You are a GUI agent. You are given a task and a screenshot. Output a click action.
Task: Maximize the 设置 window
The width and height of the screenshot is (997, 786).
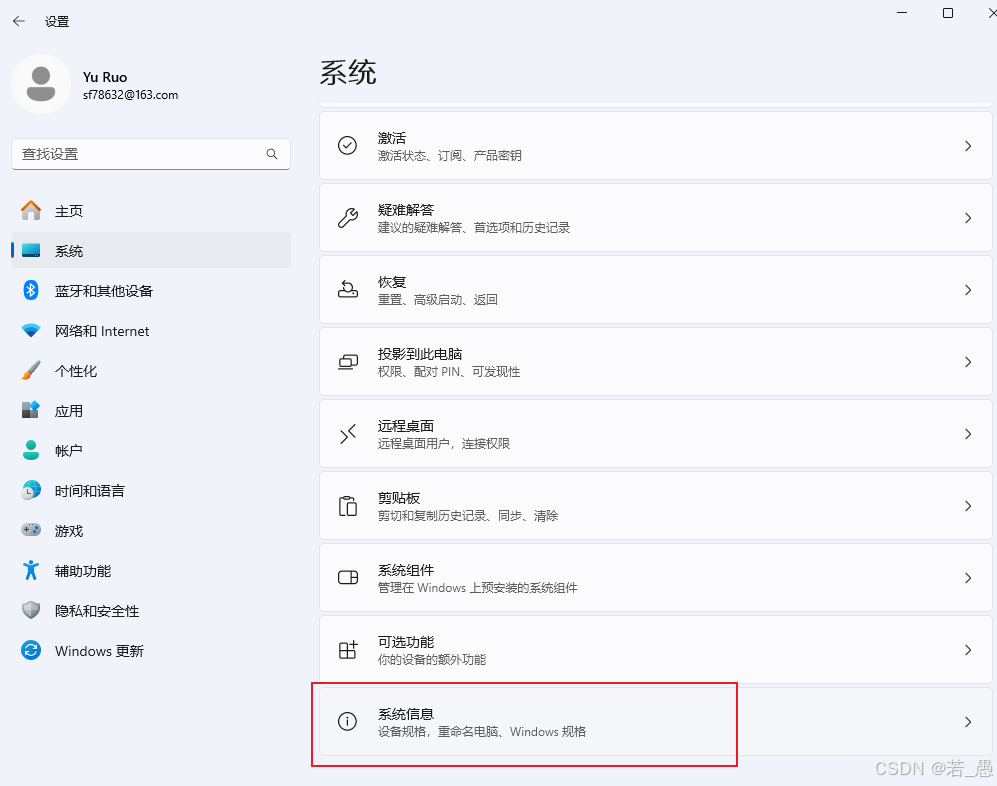tap(947, 13)
